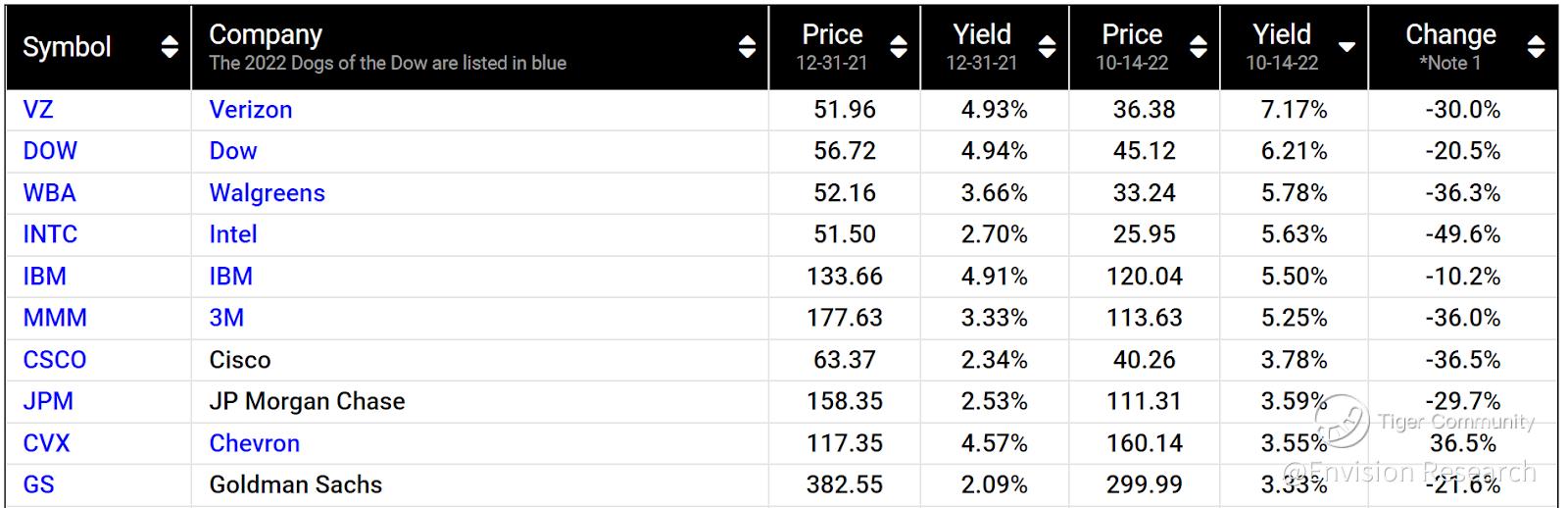Sort table by Symbol column arrows
Viewport: 1568px width, 508px height.
(170, 47)
